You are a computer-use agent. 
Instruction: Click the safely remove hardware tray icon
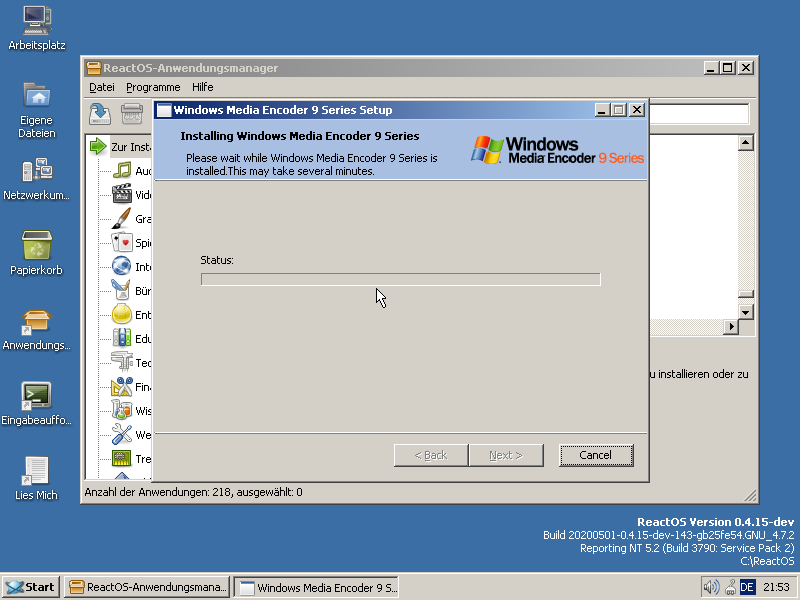click(x=730, y=587)
